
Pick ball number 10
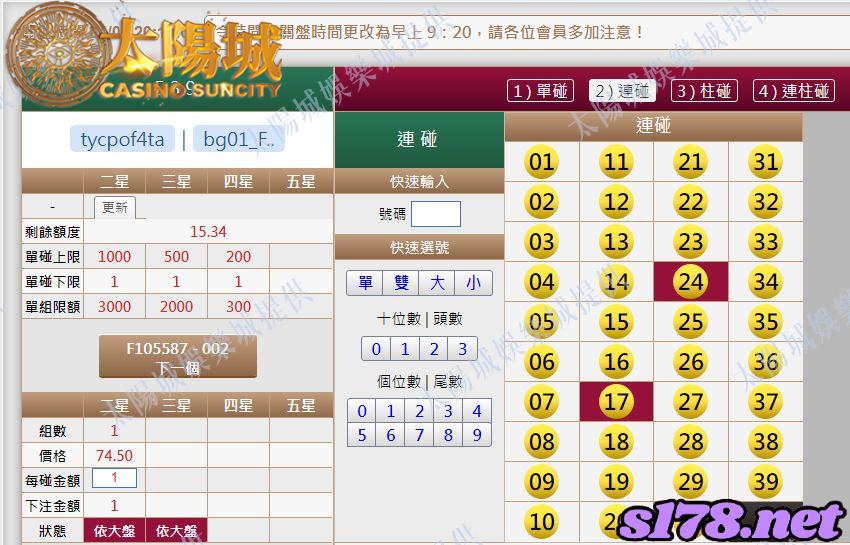pos(542,522)
